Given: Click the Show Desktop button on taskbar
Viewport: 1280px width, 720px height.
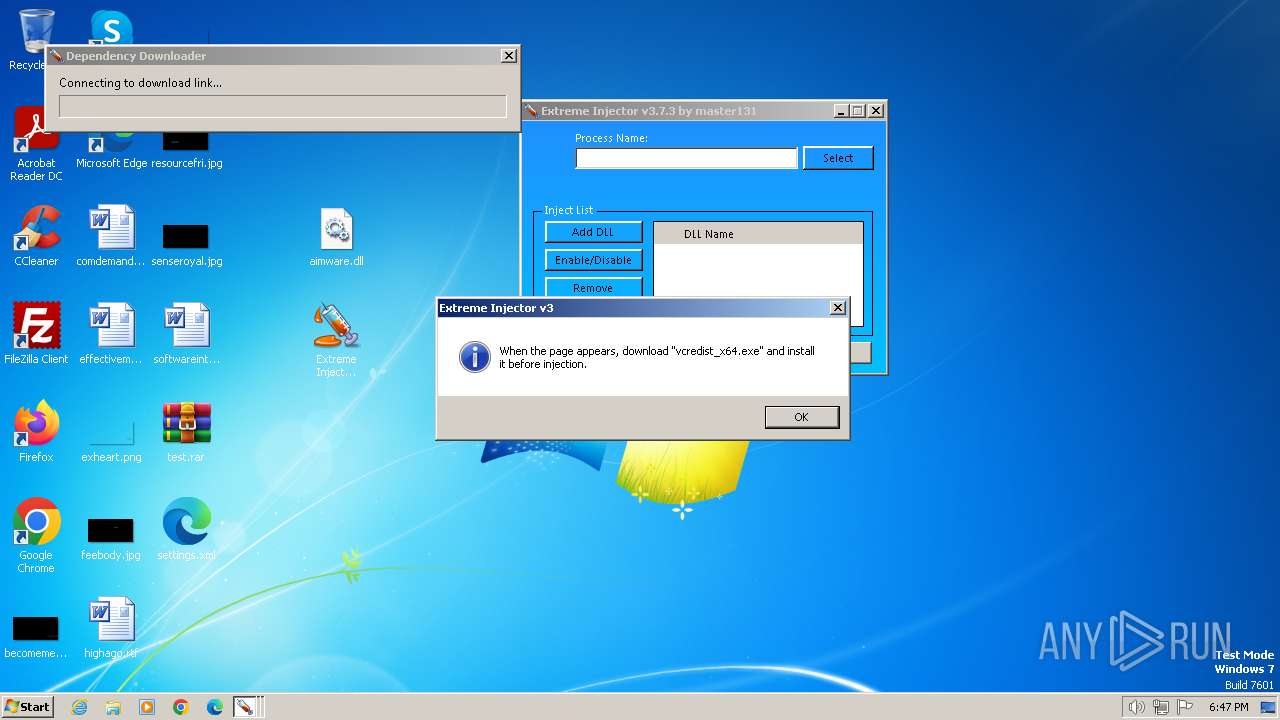Looking at the screenshot, I should [x=1268, y=707].
